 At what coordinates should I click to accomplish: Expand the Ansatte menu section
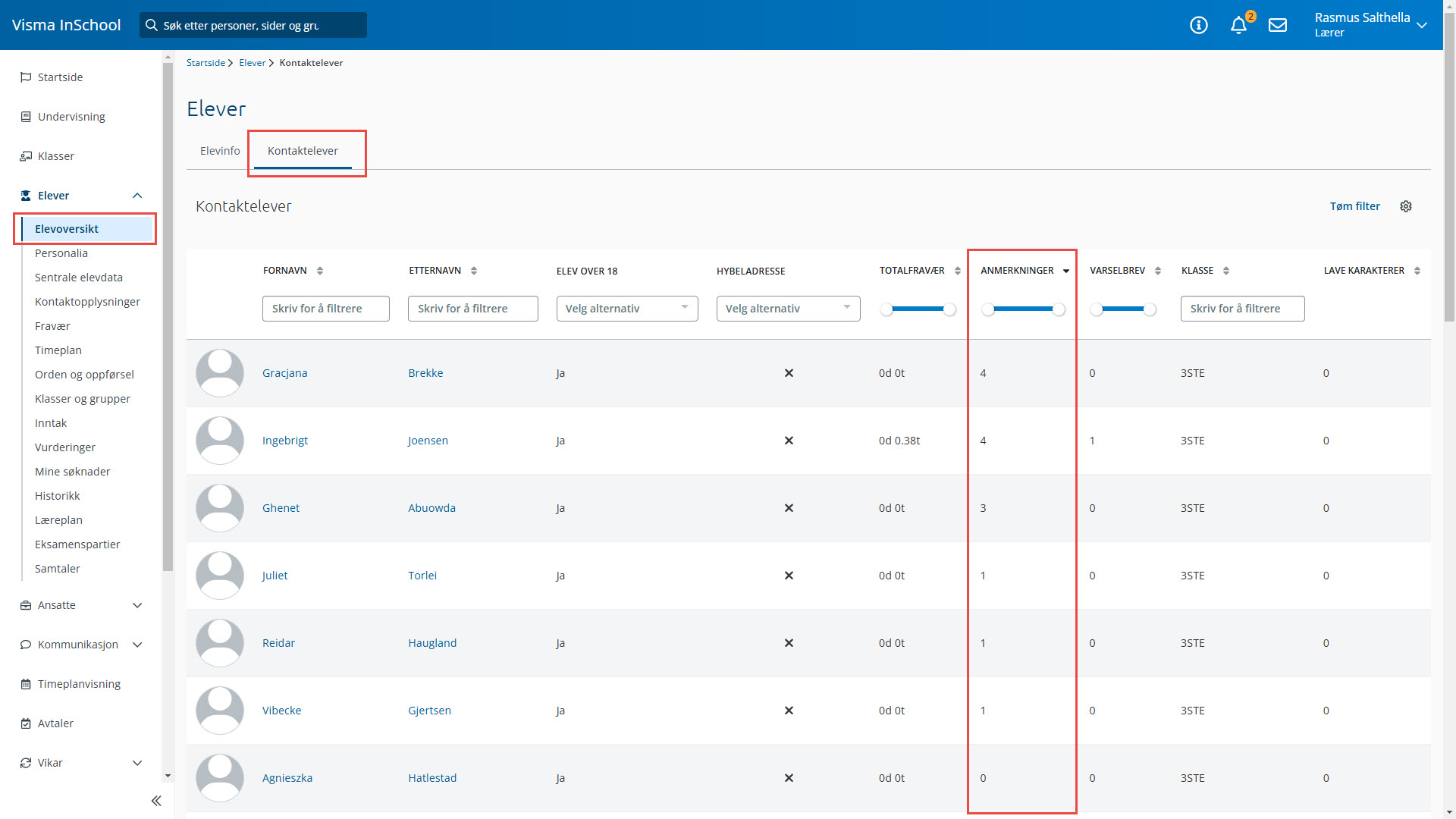pos(137,605)
